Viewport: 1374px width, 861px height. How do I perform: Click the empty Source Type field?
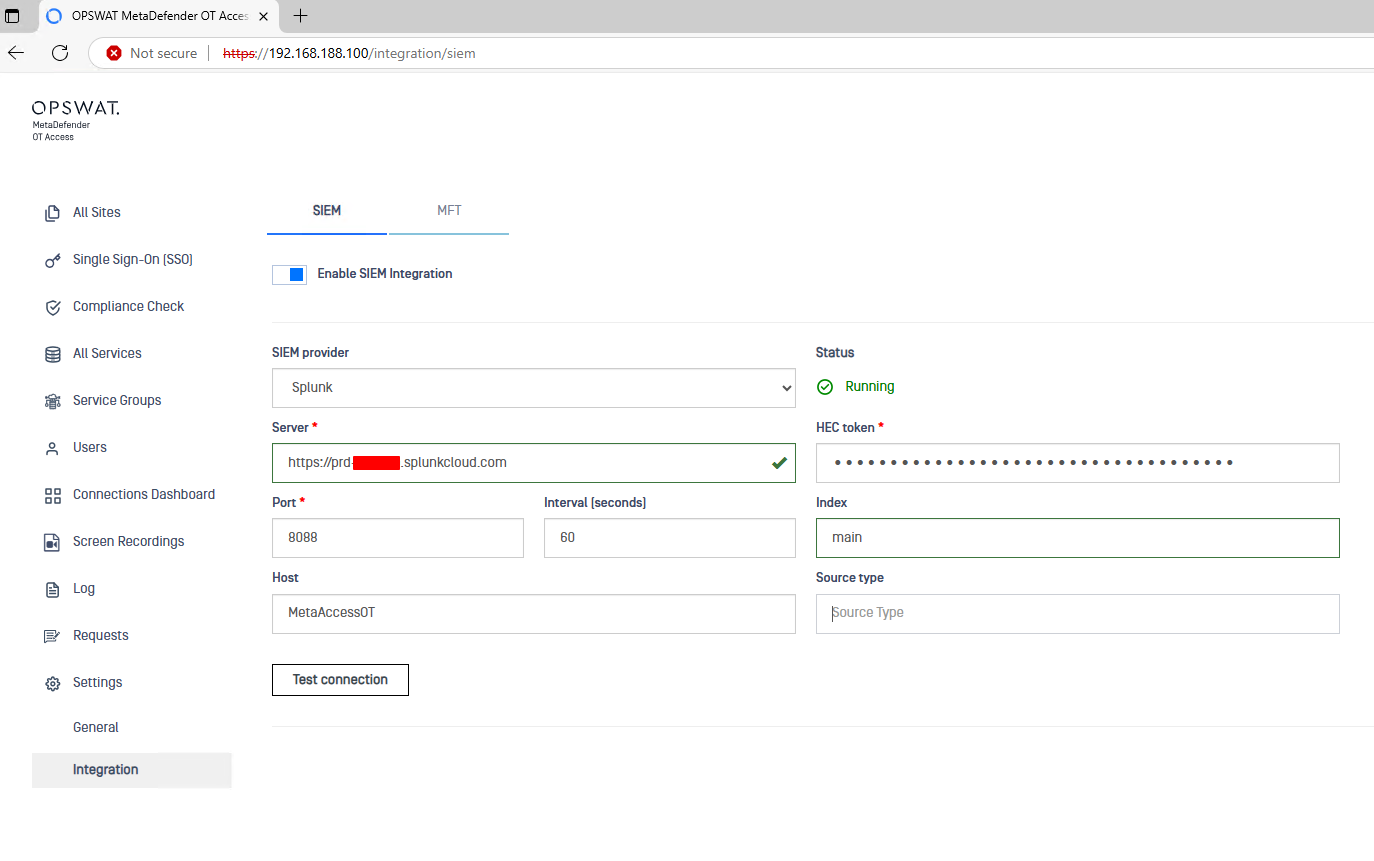pyautogui.click(x=1078, y=613)
